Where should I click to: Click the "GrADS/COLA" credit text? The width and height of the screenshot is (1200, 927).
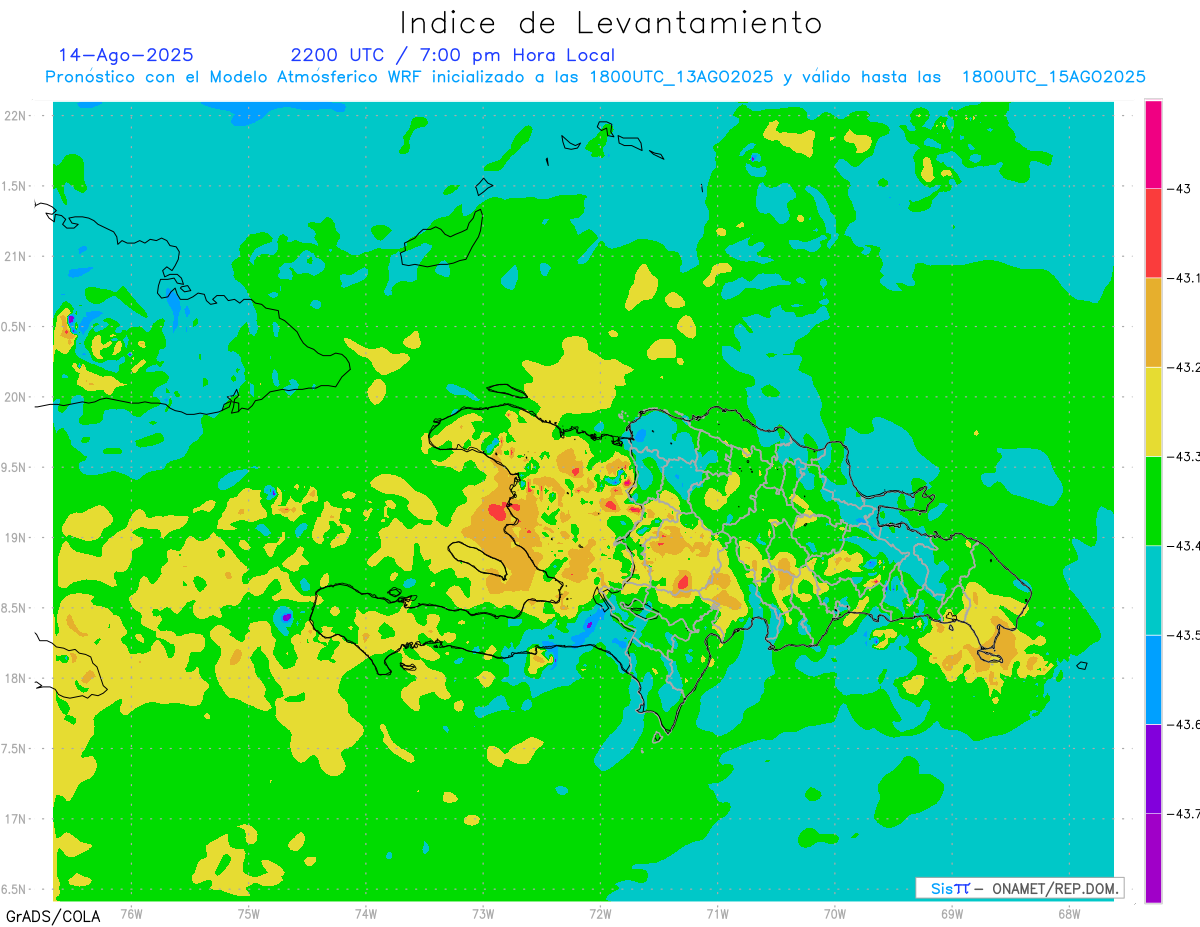[52, 916]
